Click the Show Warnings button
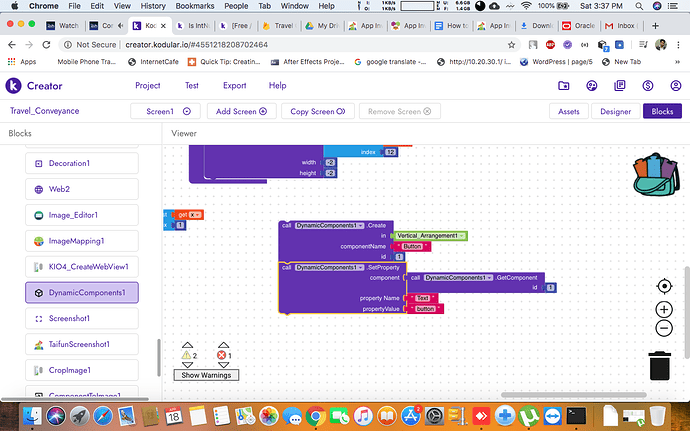This screenshot has height=431, width=690. 205,375
